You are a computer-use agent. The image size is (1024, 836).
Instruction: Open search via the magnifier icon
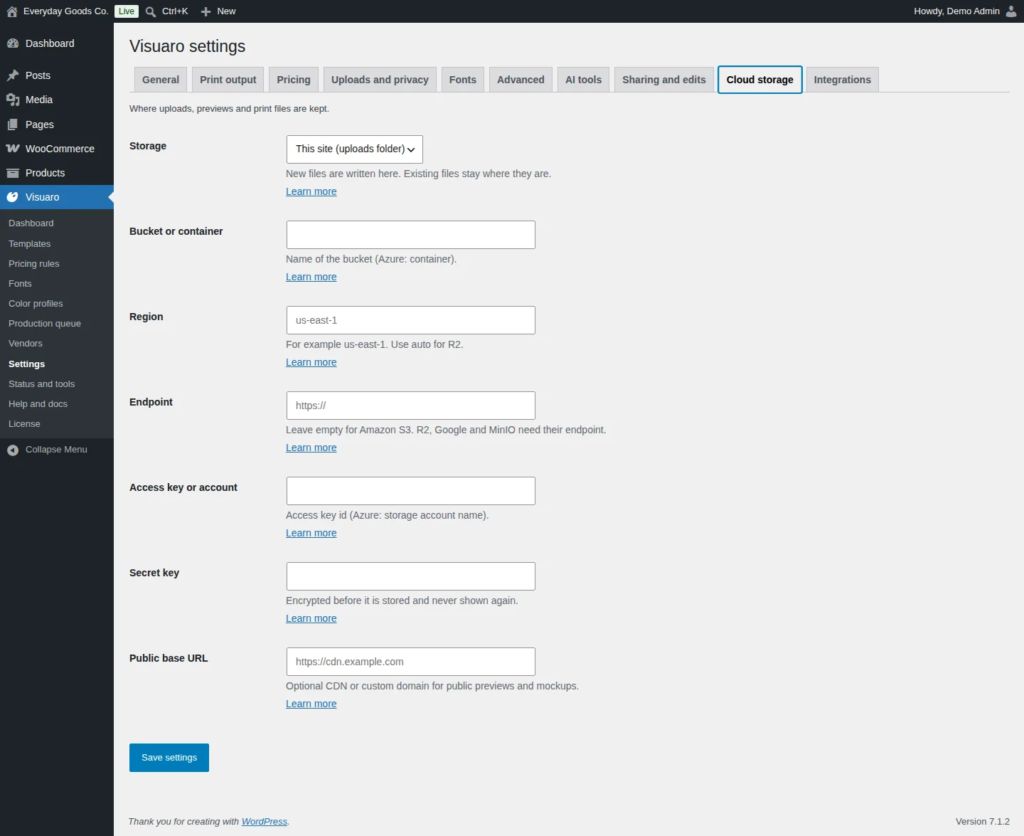[150, 11]
